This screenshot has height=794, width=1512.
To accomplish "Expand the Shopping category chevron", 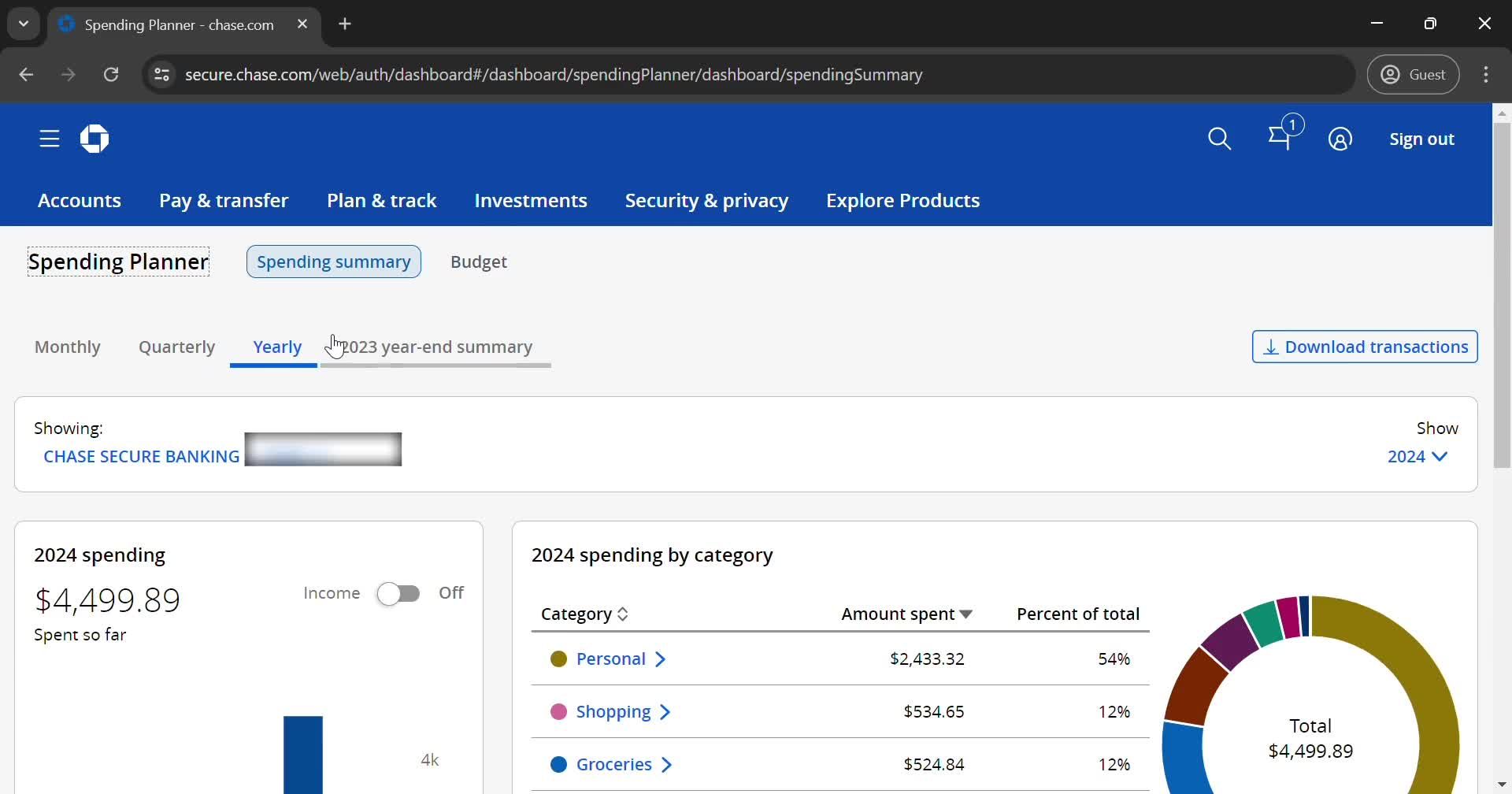I will coord(665,712).
